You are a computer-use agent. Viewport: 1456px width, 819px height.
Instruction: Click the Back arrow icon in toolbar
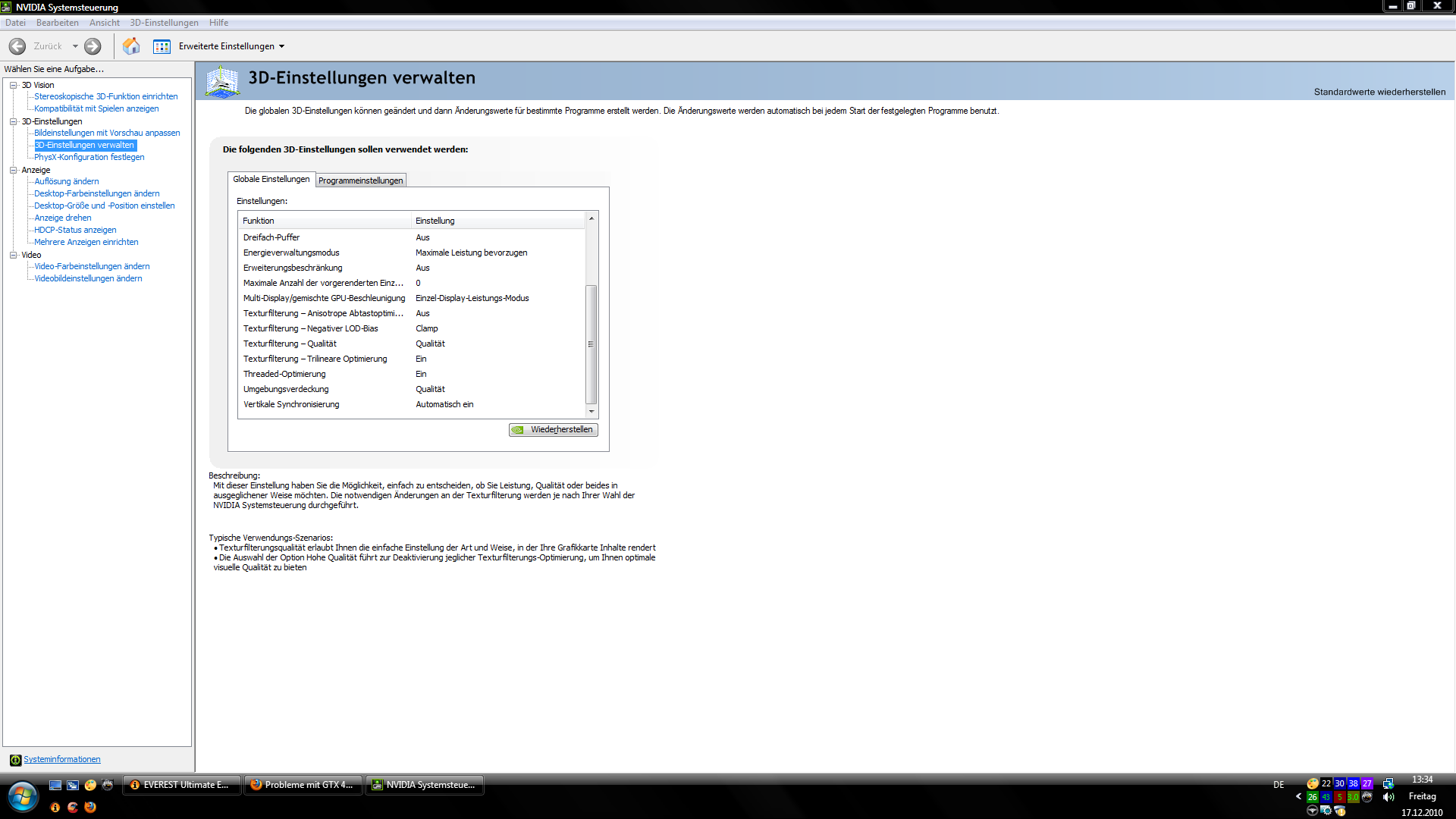tap(17, 46)
